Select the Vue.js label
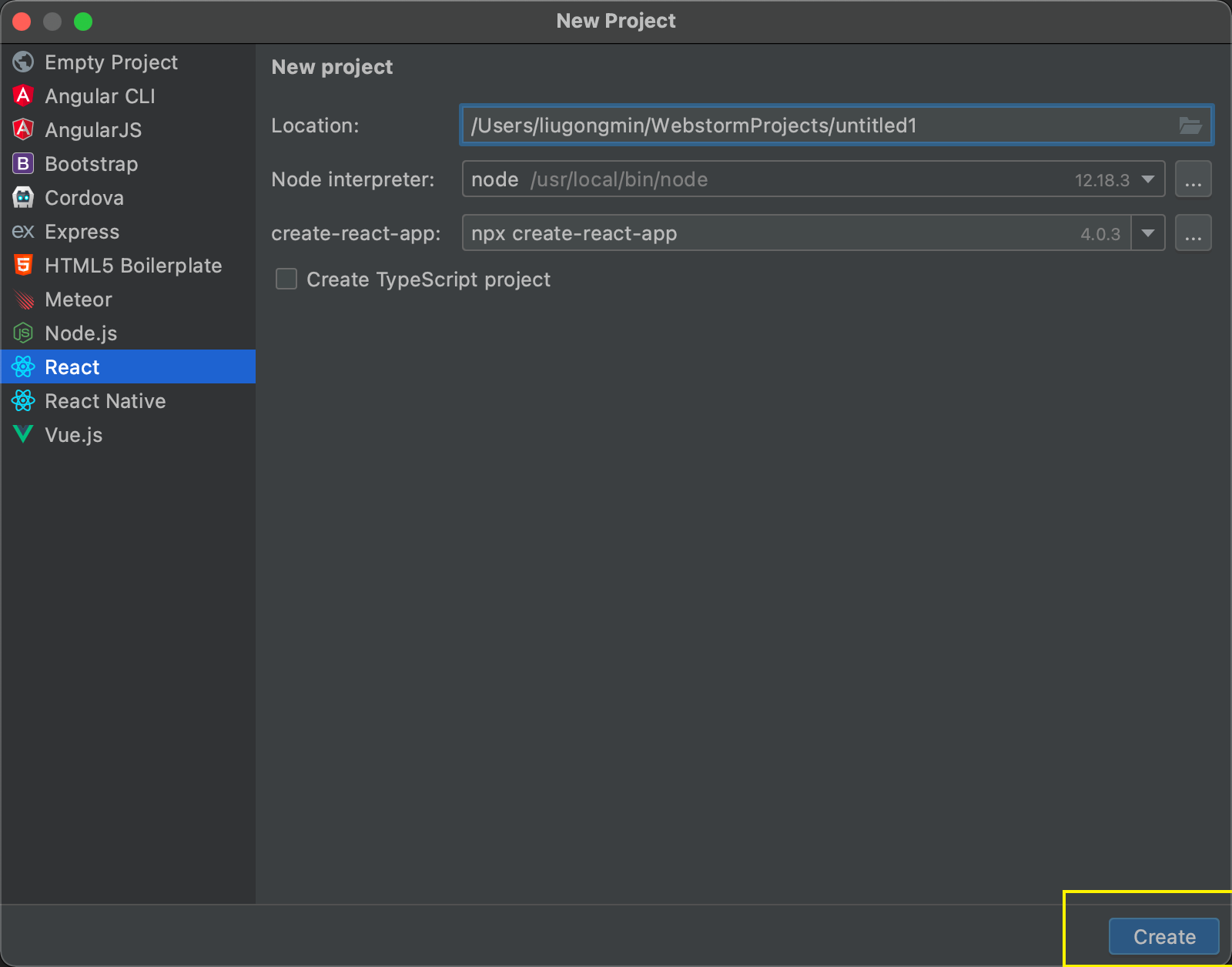 pyautogui.click(x=74, y=435)
